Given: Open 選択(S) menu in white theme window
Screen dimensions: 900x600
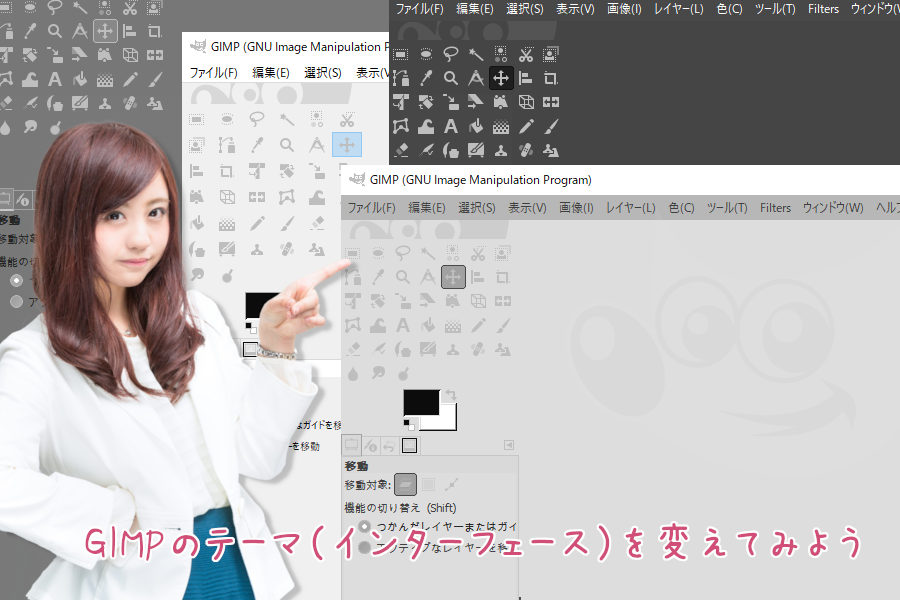Looking at the screenshot, I should pyautogui.click(x=323, y=73).
